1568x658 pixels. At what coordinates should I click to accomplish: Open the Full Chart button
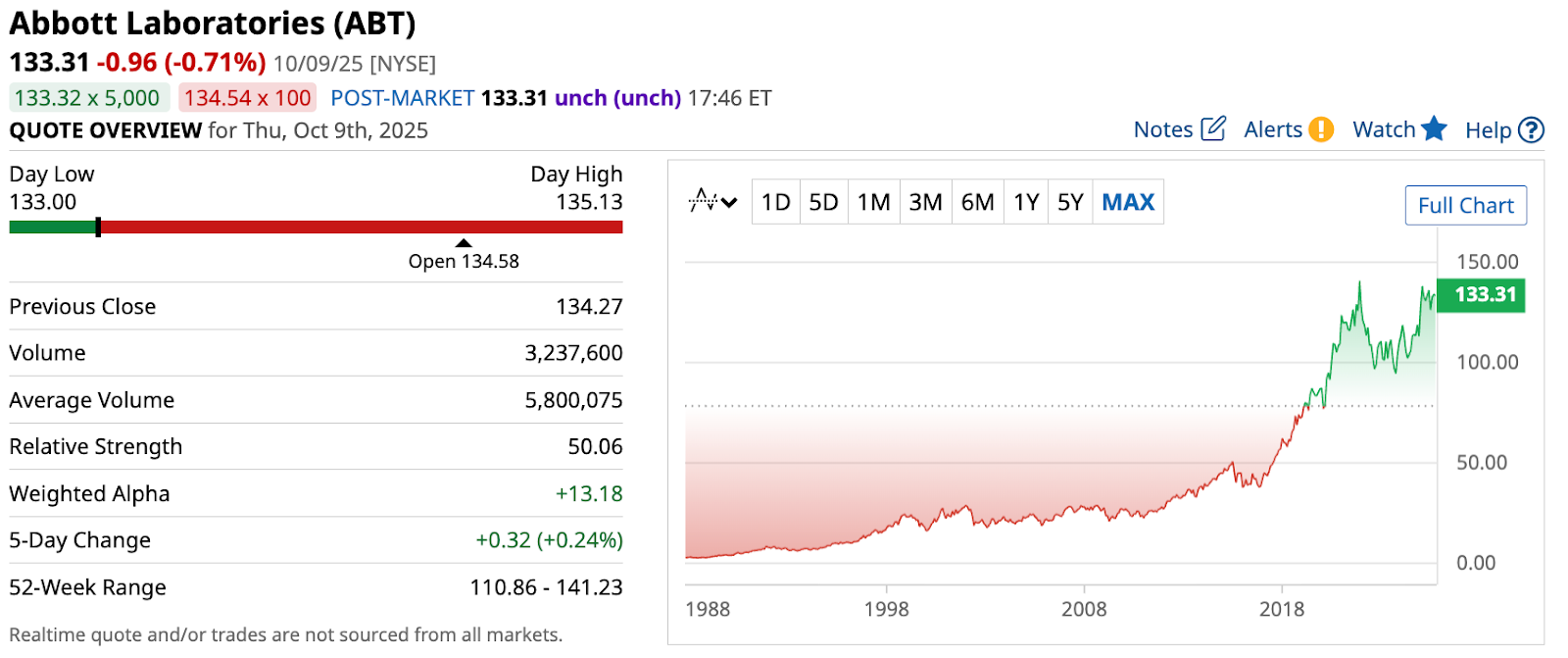(1465, 205)
